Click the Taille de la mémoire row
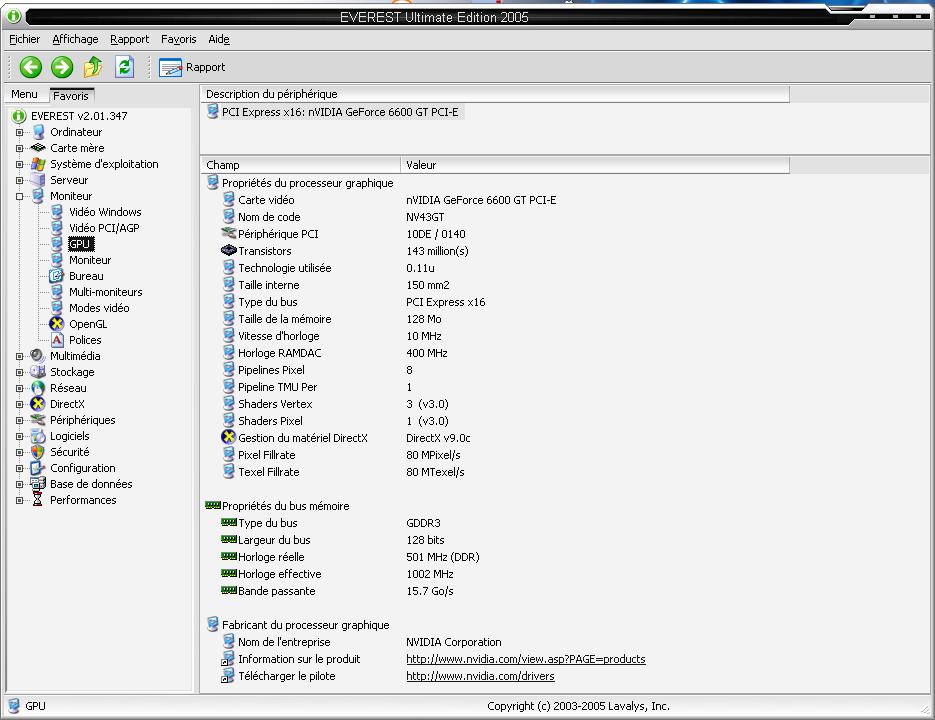The image size is (935, 720). pos(495,319)
